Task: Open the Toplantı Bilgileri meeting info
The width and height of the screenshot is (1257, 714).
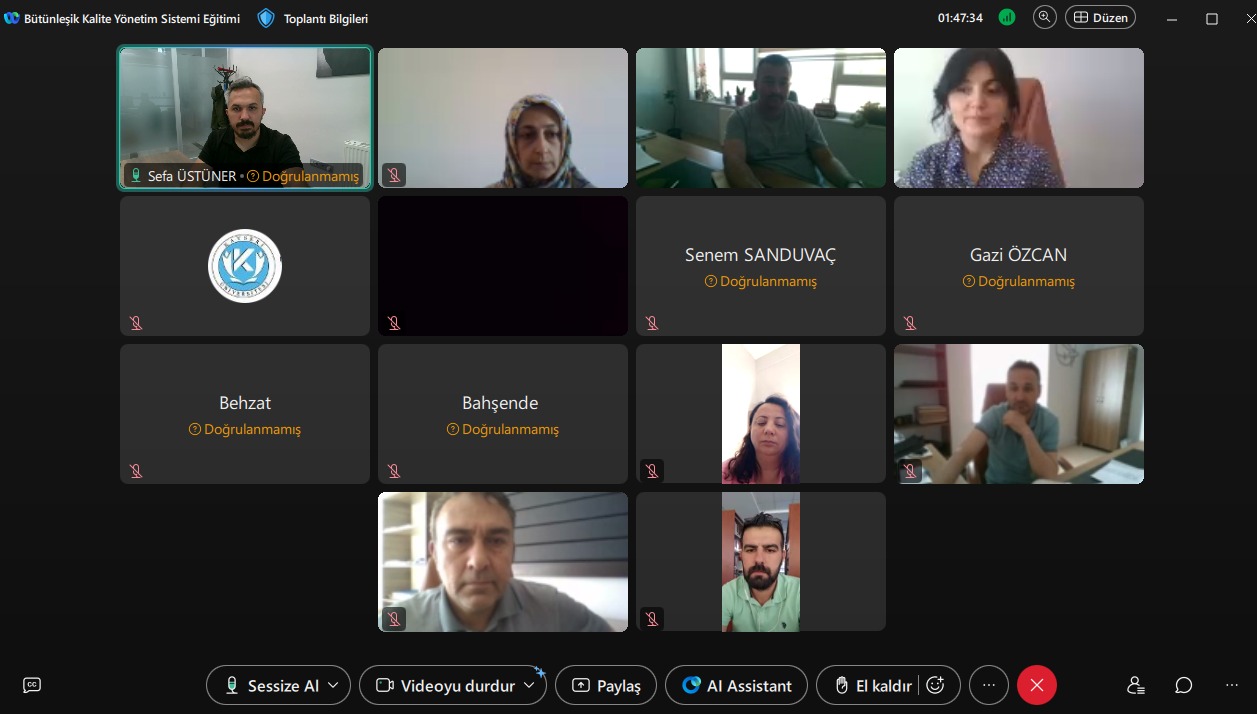Action: pyautogui.click(x=326, y=18)
